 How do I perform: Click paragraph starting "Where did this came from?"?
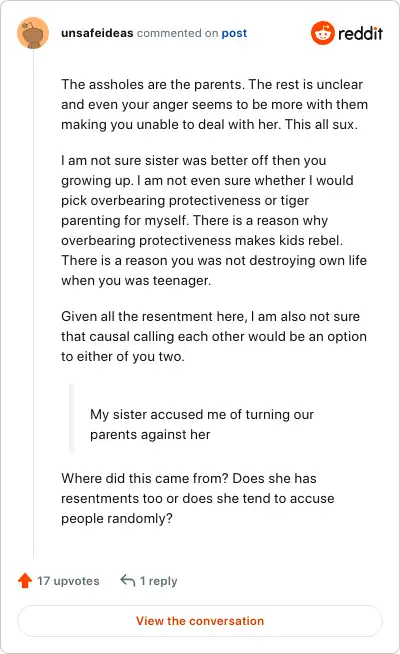pos(198,498)
